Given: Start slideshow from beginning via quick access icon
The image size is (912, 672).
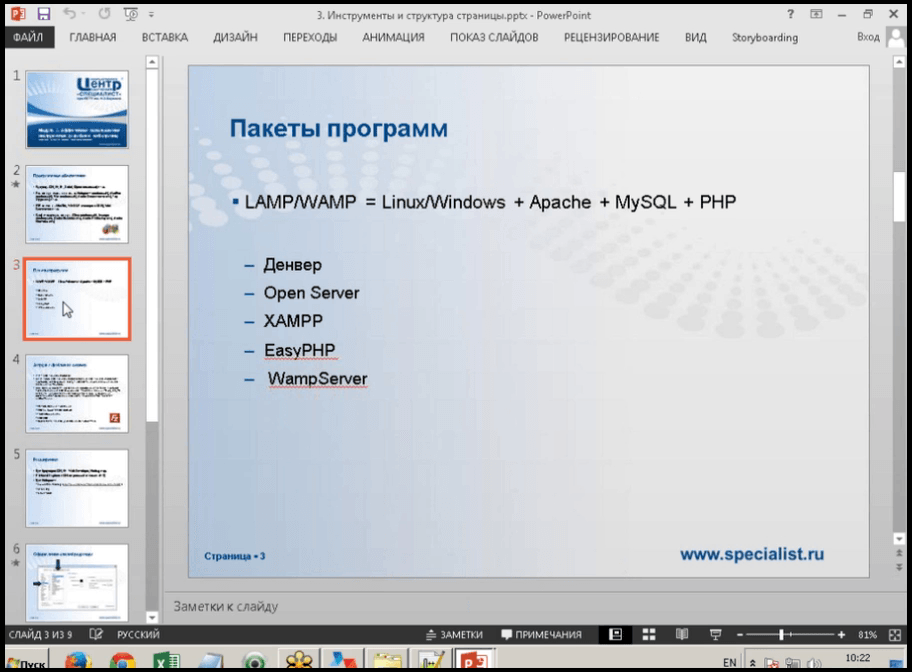Looking at the screenshot, I should 131,14.
